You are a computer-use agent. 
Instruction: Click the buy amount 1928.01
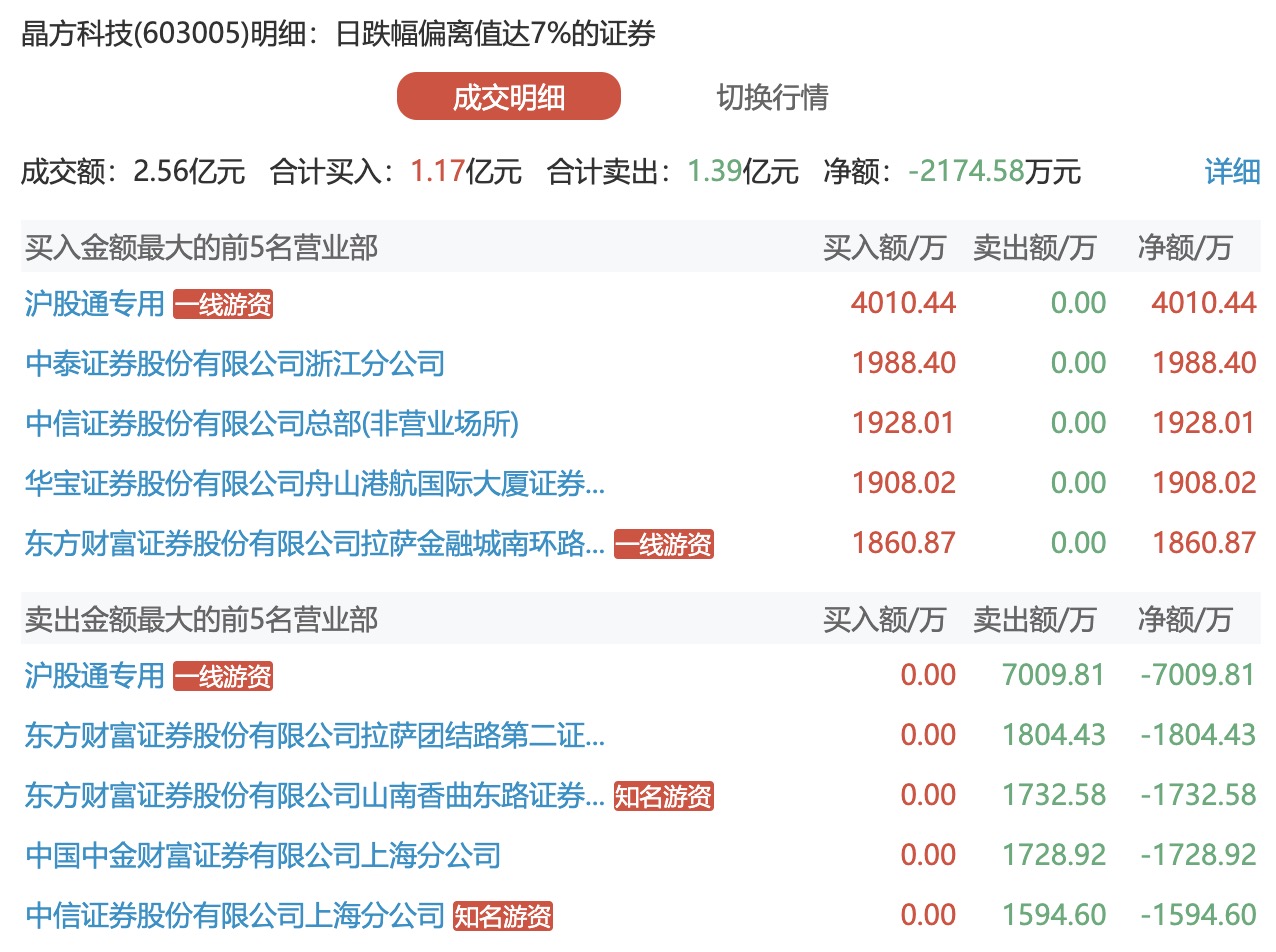click(x=904, y=423)
